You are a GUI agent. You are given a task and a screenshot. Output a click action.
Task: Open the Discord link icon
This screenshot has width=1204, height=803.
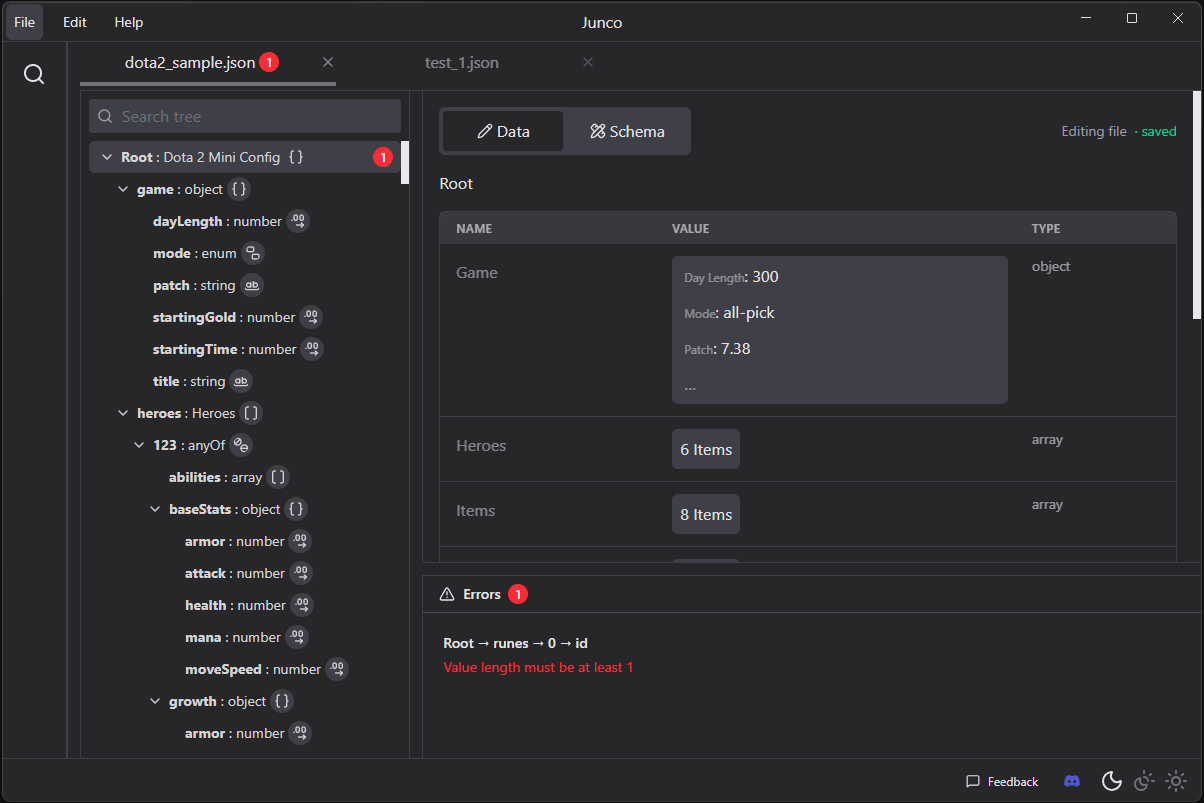[x=1072, y=781]
